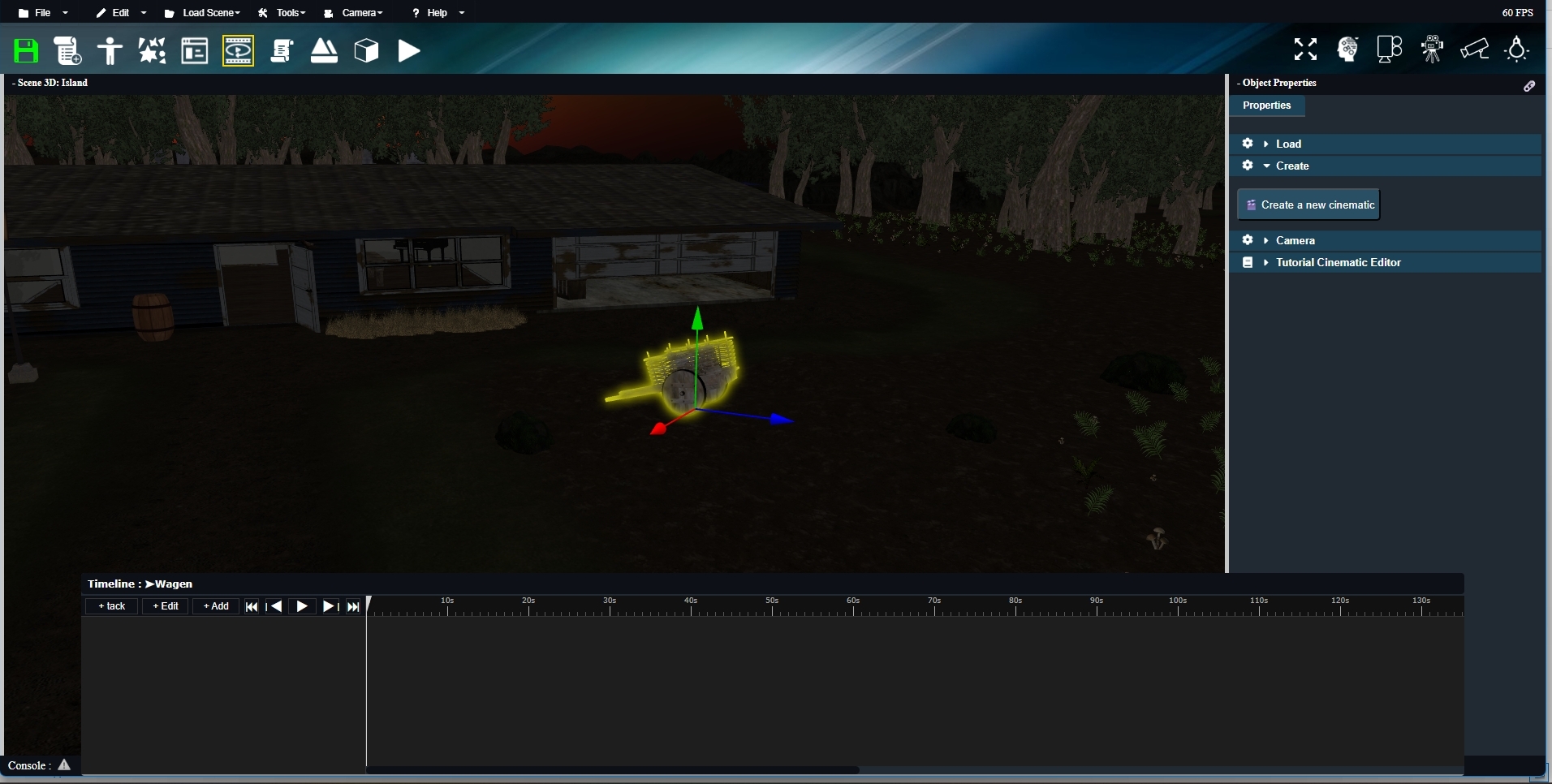Toggle the light bulb lighting icon
The height and width of the screenshot is (784, 1552).
pos(1516,50)
